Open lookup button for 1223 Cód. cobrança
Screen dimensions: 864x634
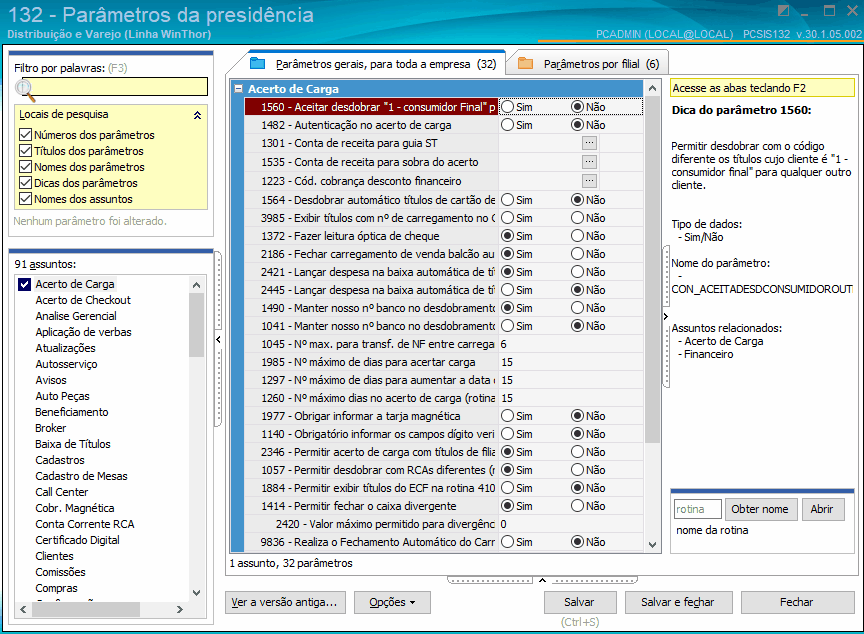[x=589, y=181]
